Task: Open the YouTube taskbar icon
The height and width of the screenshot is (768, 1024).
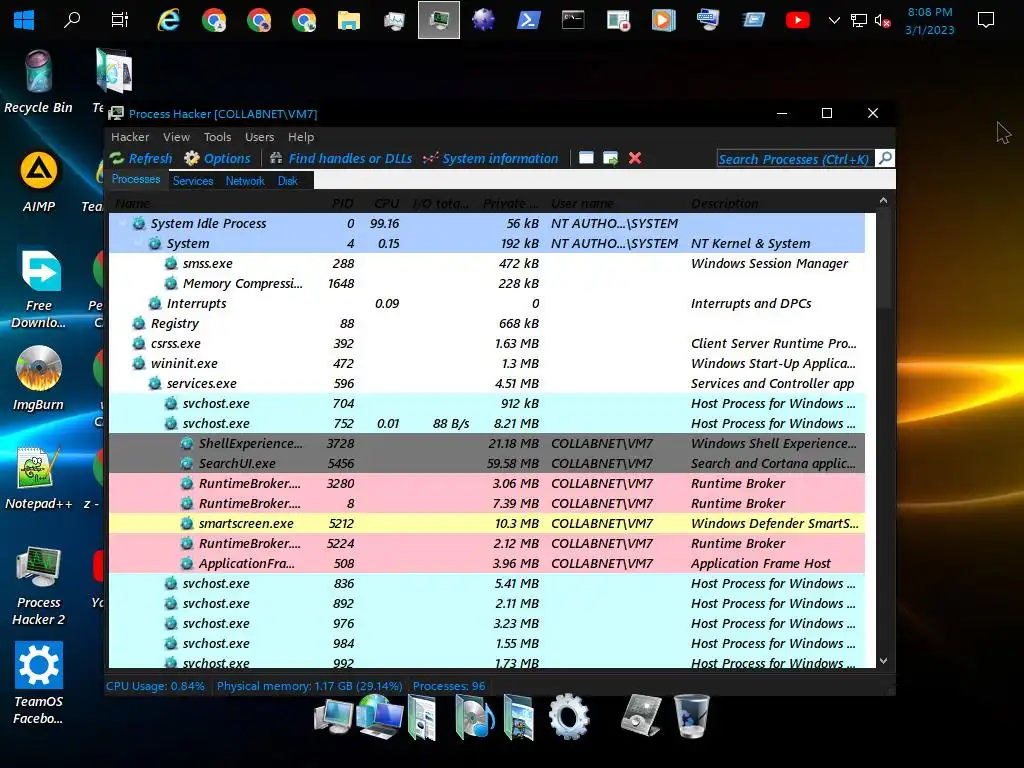Action: 797,20
